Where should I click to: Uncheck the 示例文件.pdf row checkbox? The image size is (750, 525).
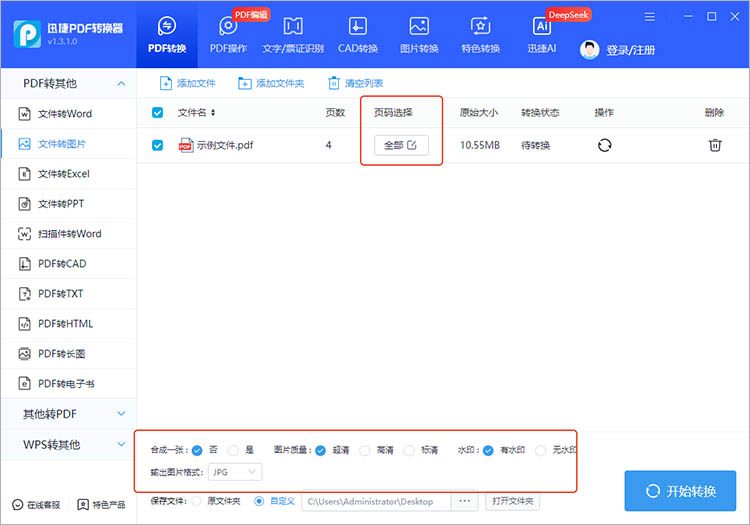coord(157,145)
